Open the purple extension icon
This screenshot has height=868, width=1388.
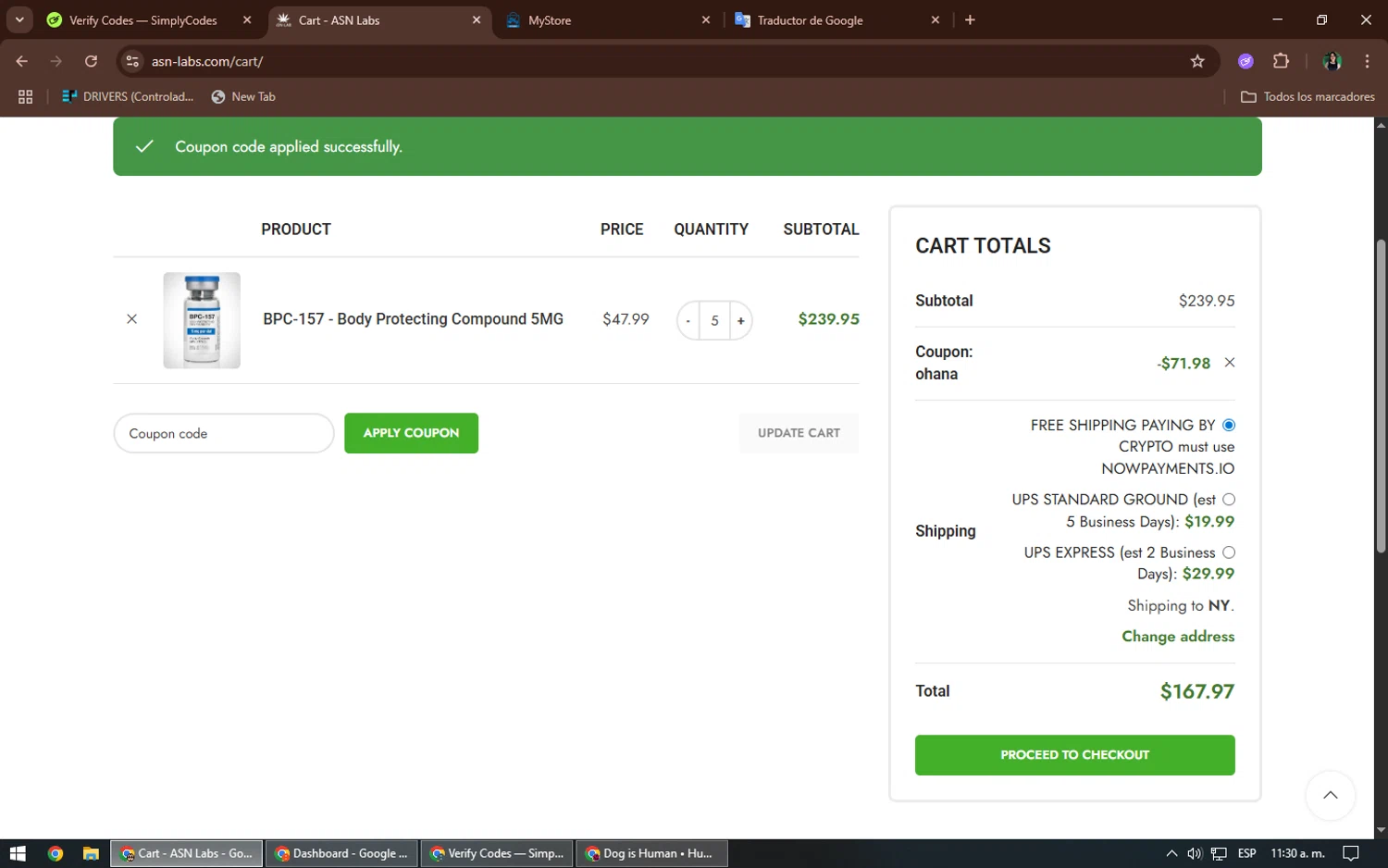(x=1245, y=61)
